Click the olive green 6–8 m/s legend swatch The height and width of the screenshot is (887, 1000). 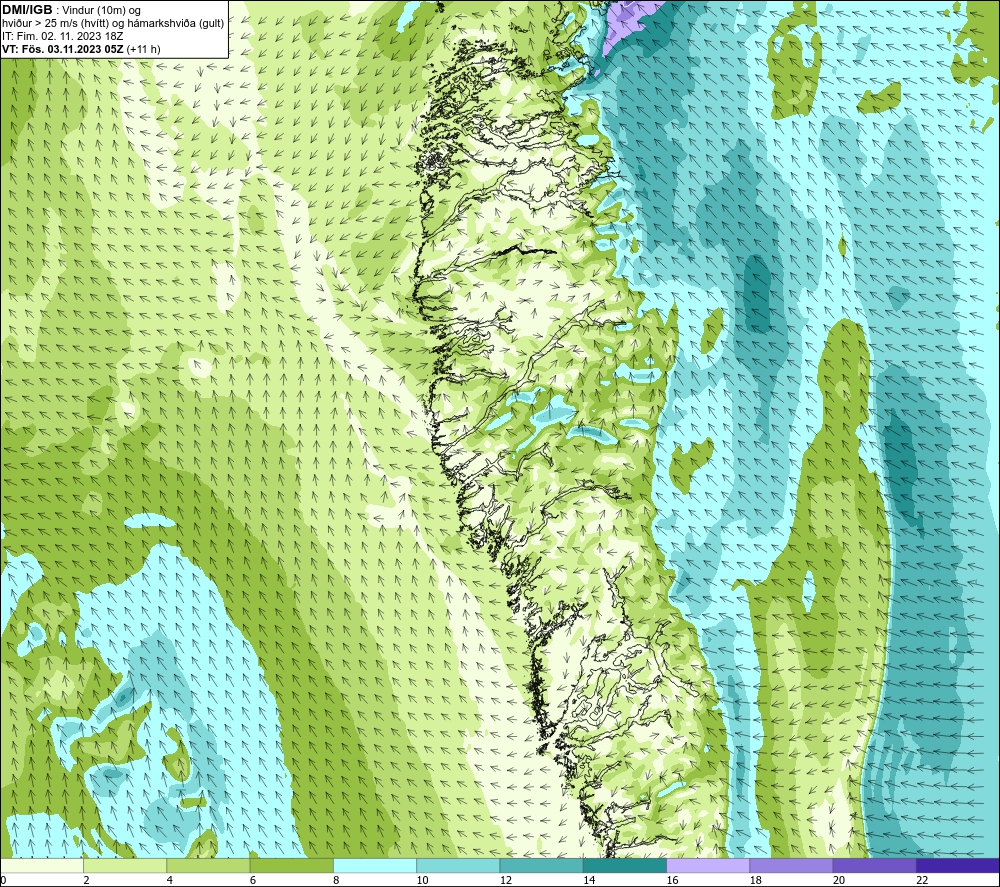pos(291,865)
